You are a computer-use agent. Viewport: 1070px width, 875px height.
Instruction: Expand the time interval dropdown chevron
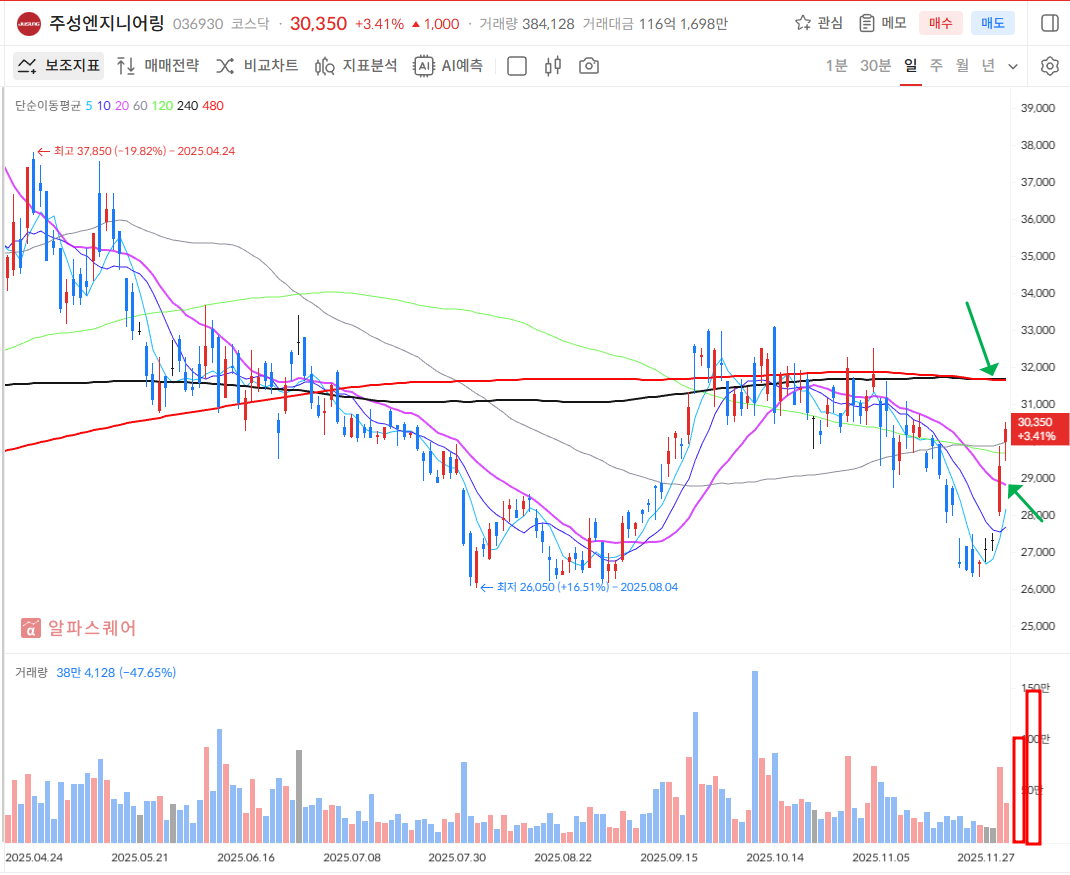pyautogui.click(x=1013, y=66)
